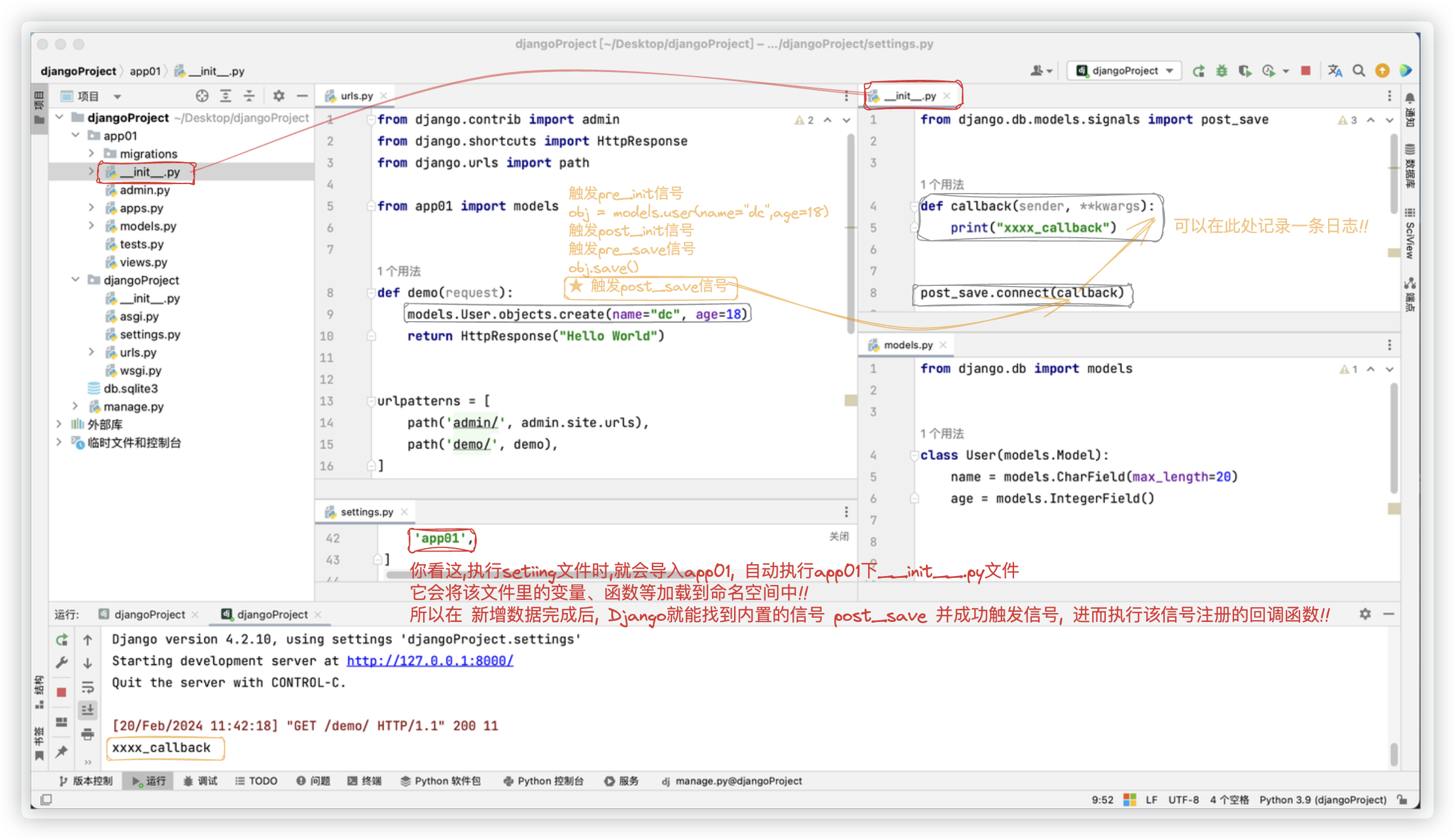The image size is (1455, 840).
Task: Collapse the app01 folder in project tree
Action: (x=76, y=136)
